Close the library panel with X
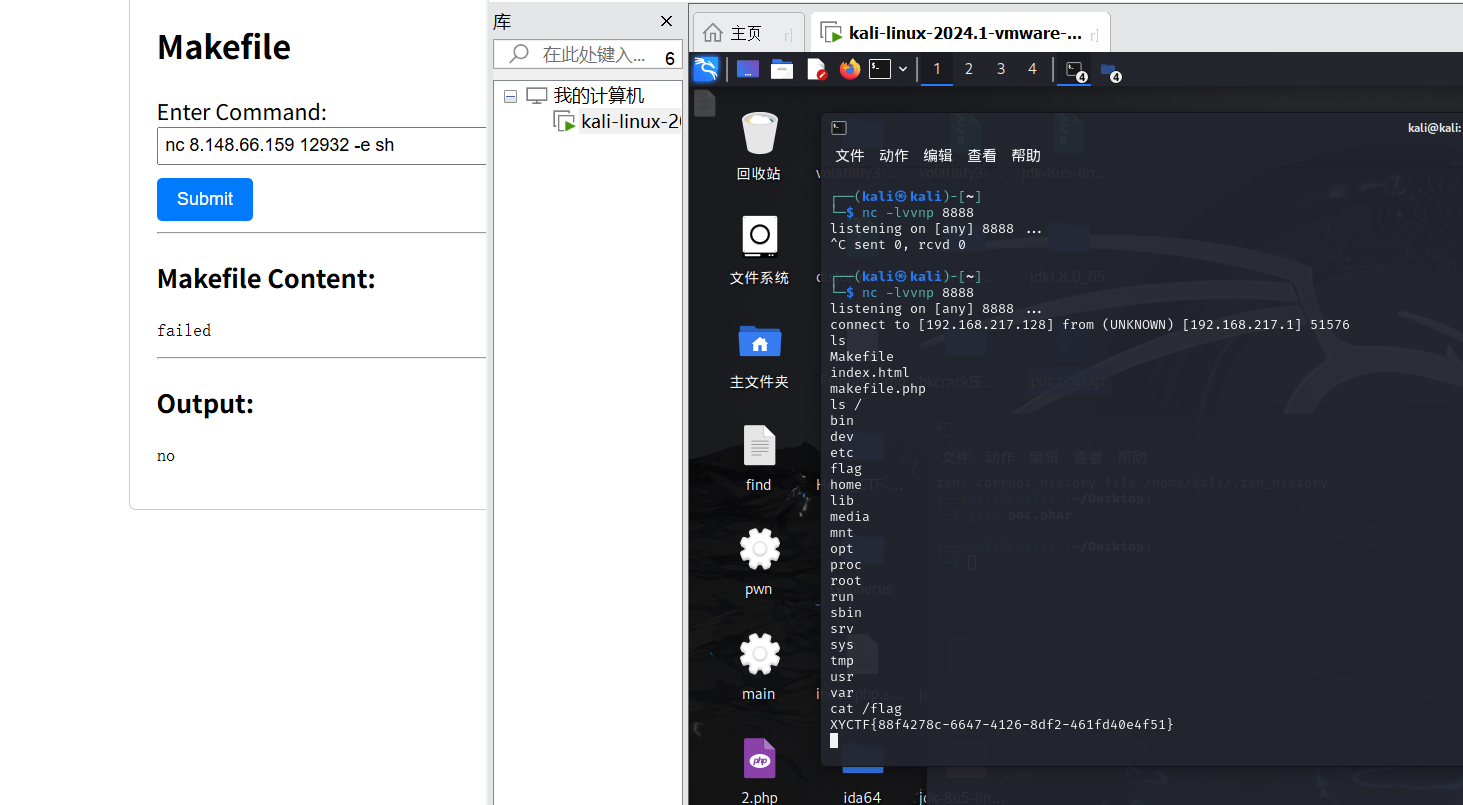This screenshot has height=805, width=1463. pos(666,21)
